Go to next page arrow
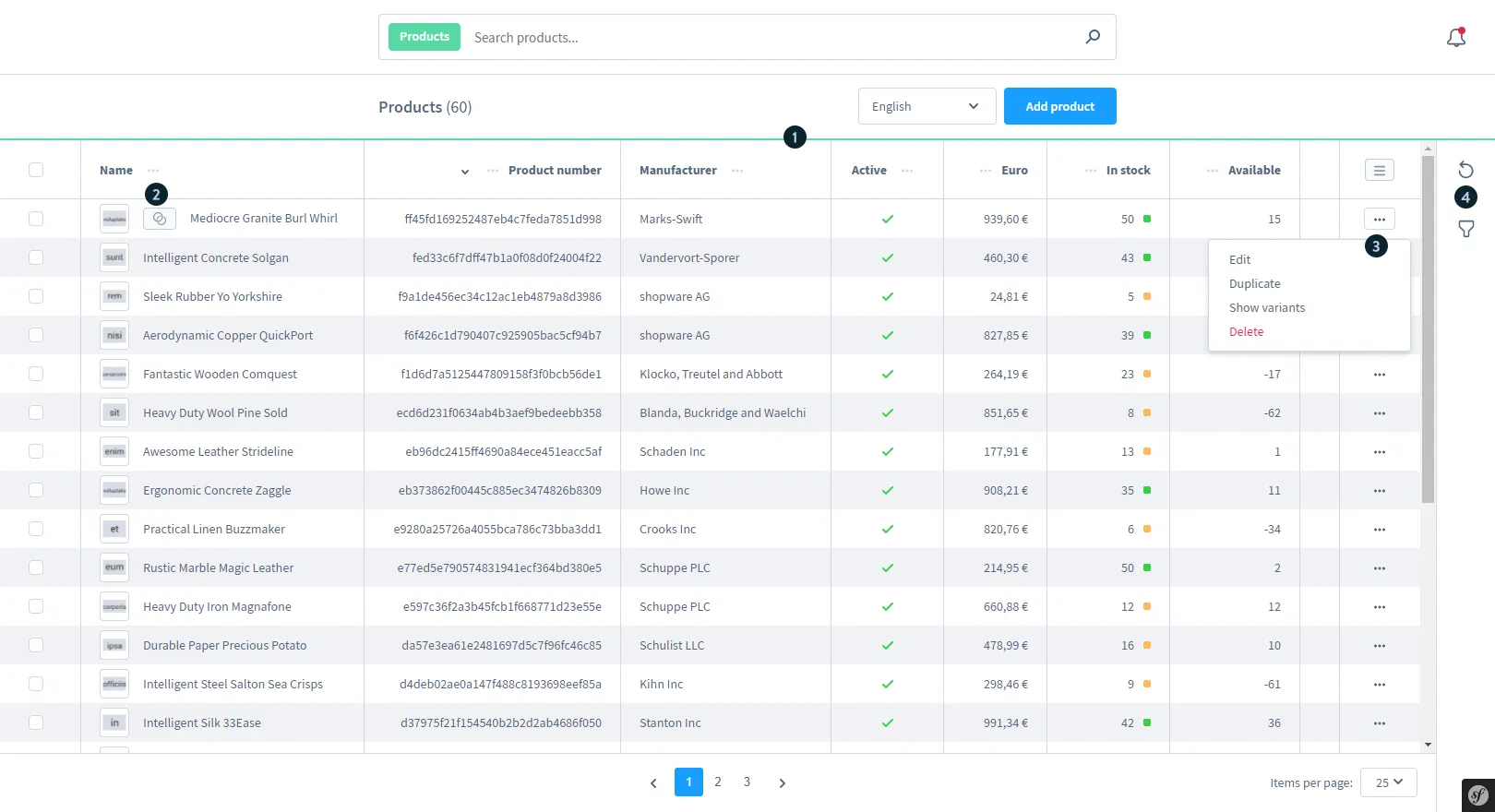This screenshot has width=1495, height=812. (782, 782)
